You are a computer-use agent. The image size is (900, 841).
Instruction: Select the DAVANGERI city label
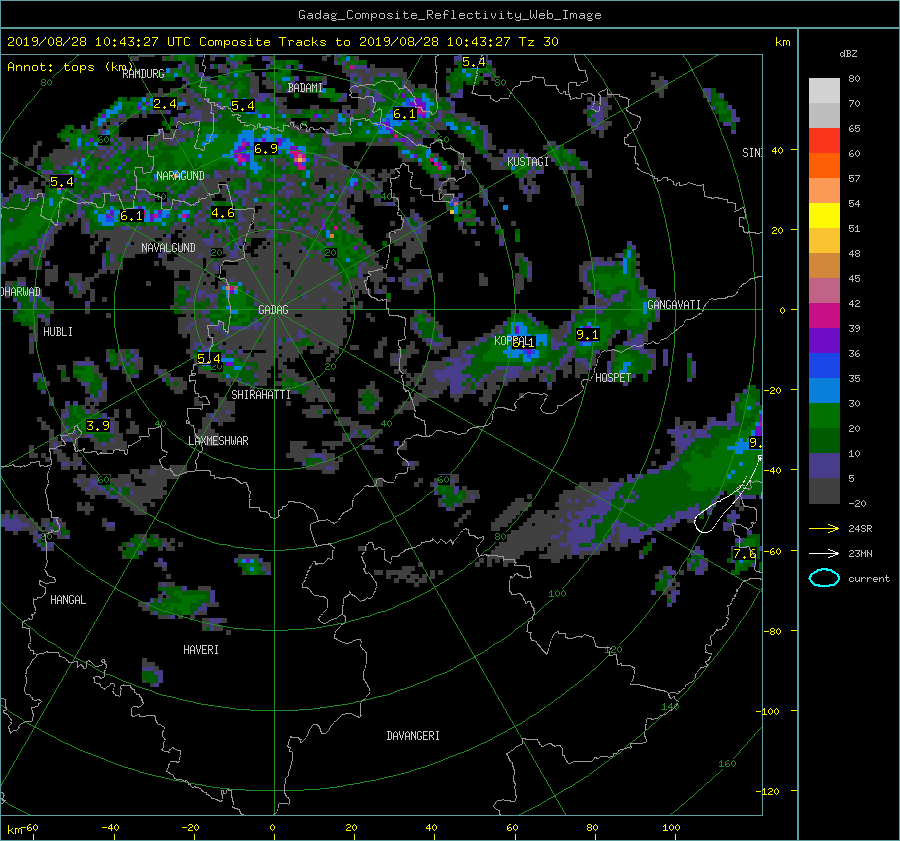pyautogui.click(x=413, y=736)
